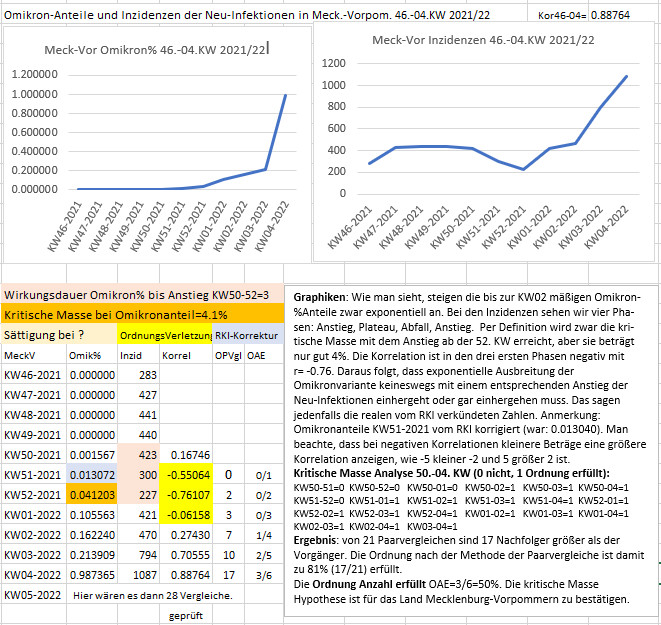Select Omik% value 0.105563 cell

(x=92, y=515)
